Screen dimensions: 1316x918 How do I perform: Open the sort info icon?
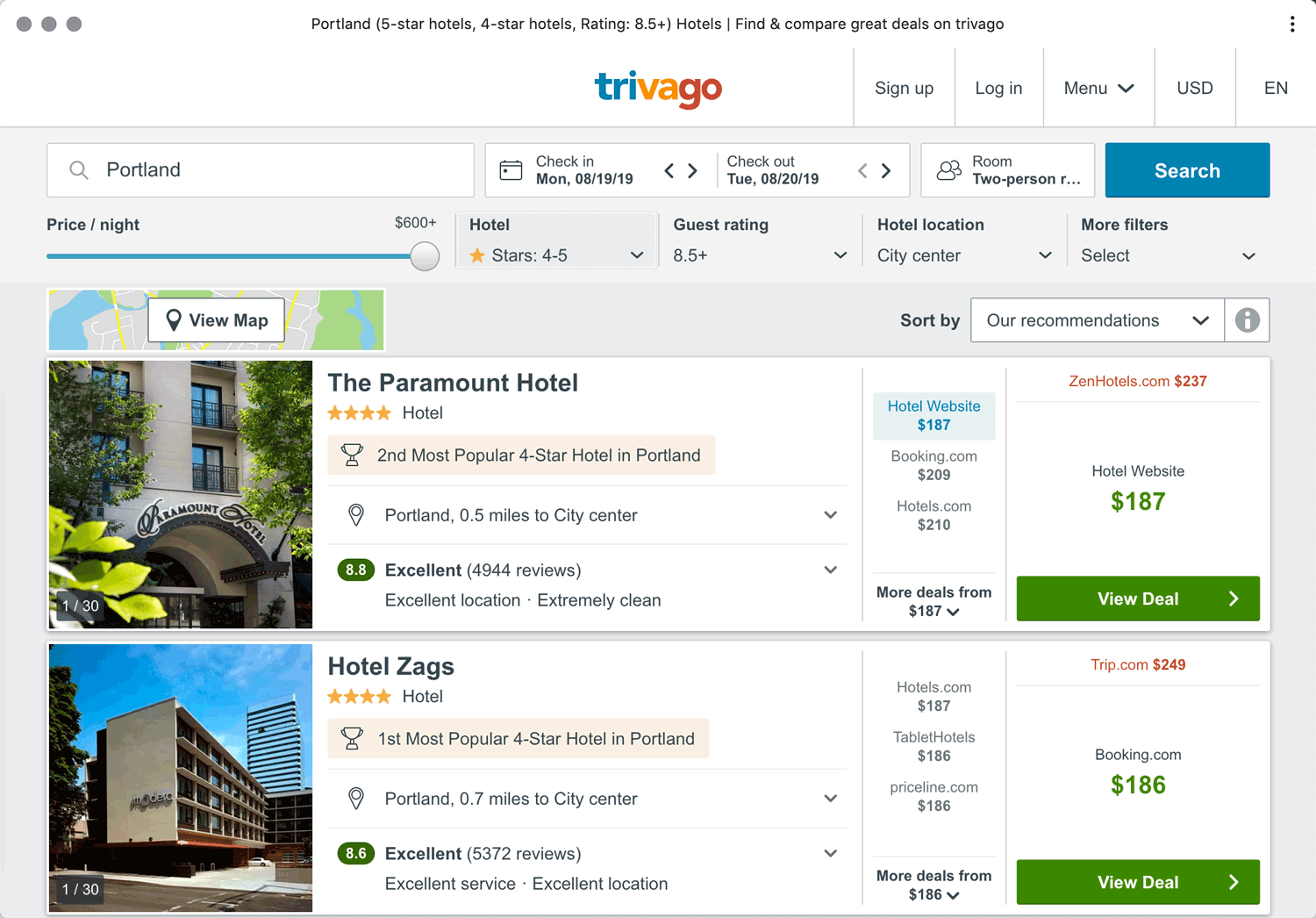1247,320
